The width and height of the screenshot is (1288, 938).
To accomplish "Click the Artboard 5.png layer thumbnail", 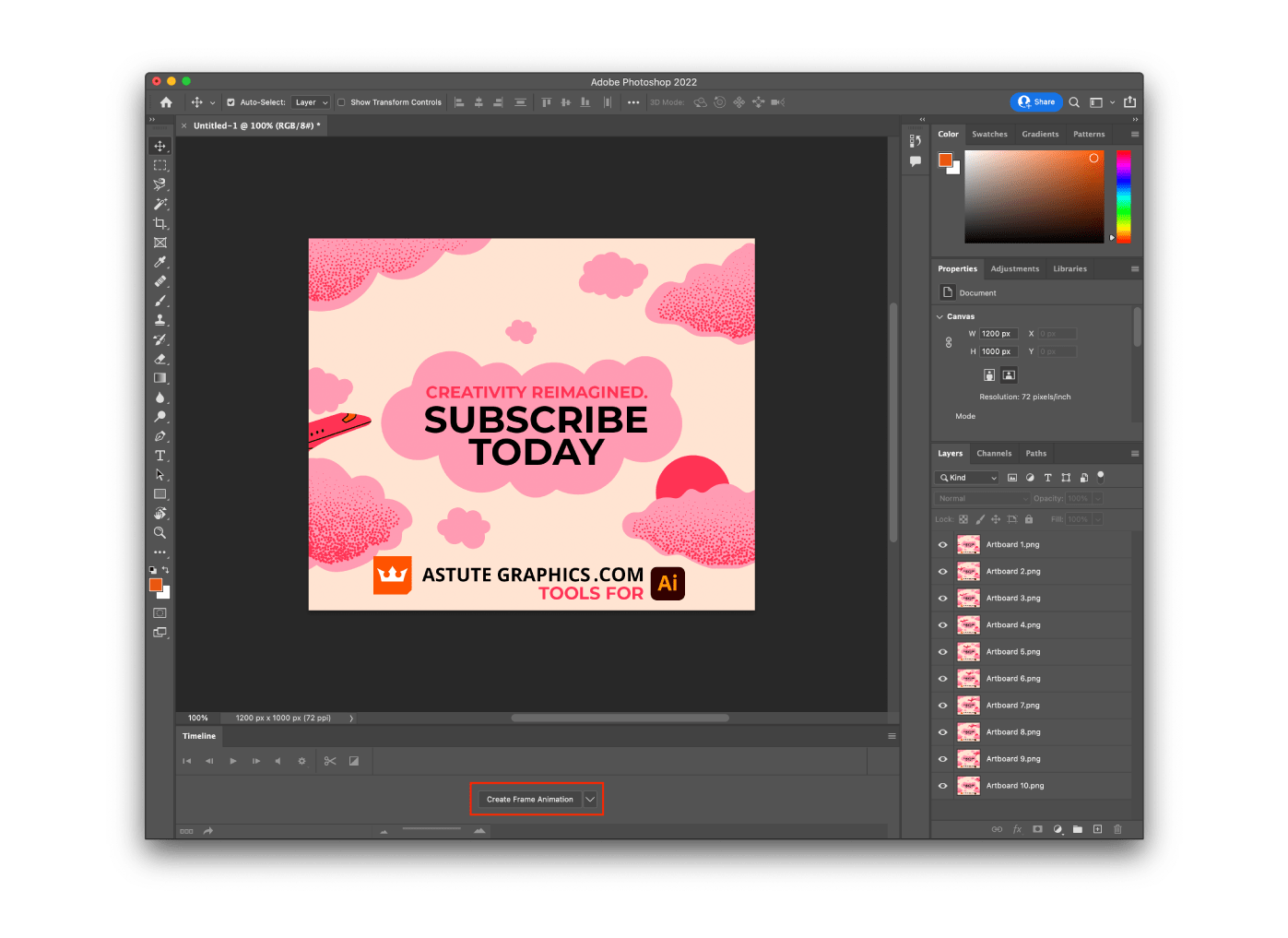I will pyautogui.click(x=968, y=651).
